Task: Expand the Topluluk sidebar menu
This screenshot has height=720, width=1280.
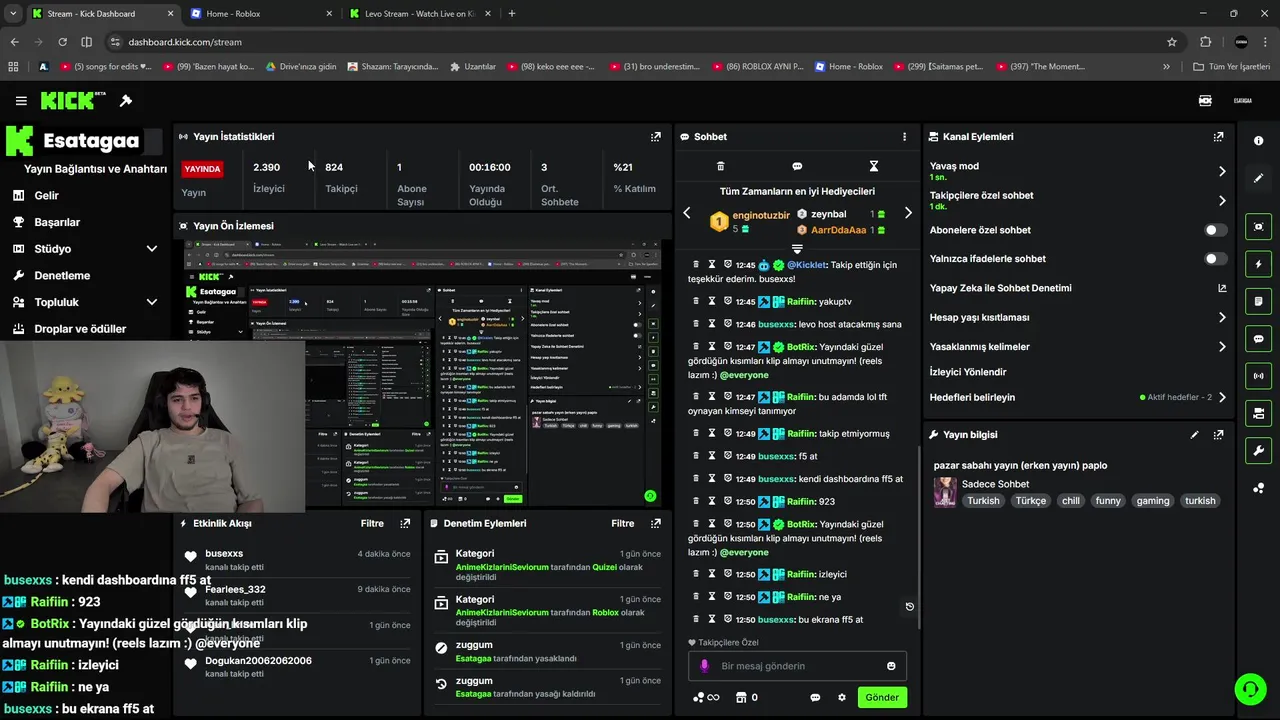Action: (x=152, y=302)
